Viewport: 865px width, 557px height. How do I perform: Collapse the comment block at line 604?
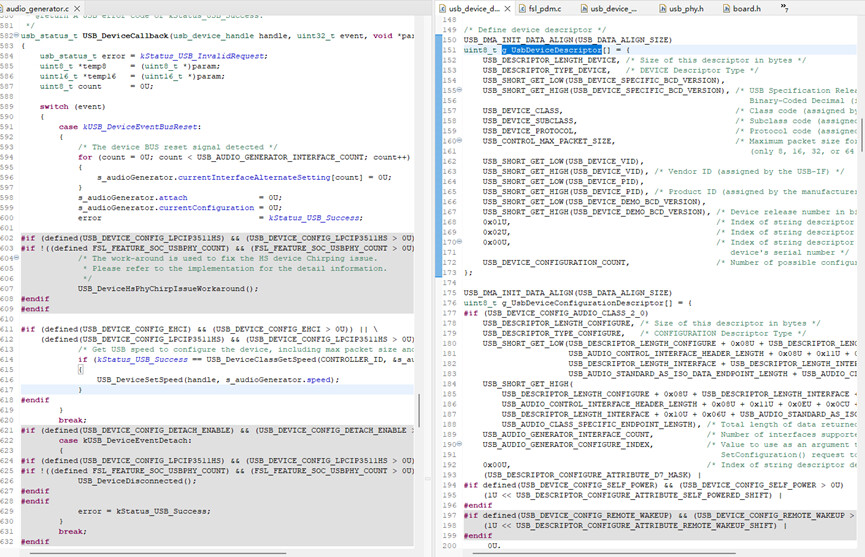coord(17,258)
